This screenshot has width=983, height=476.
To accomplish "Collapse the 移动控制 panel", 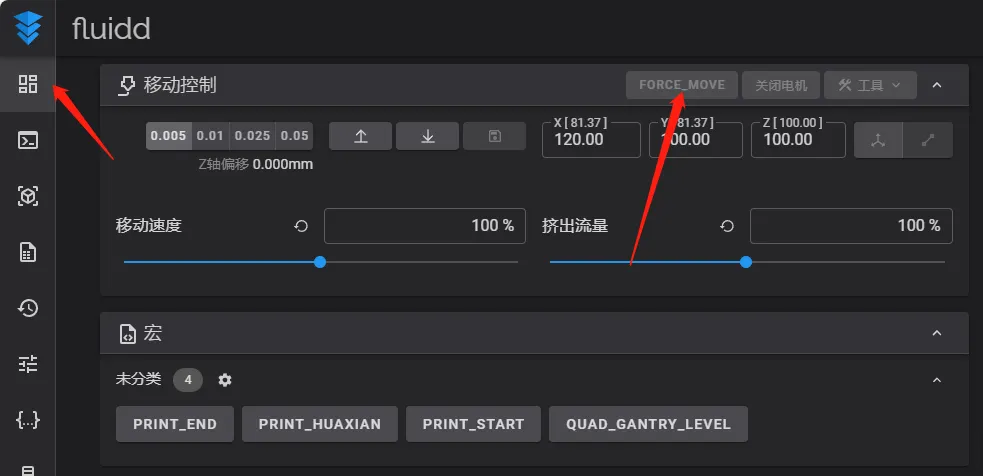I will click(x=937, y=85).
